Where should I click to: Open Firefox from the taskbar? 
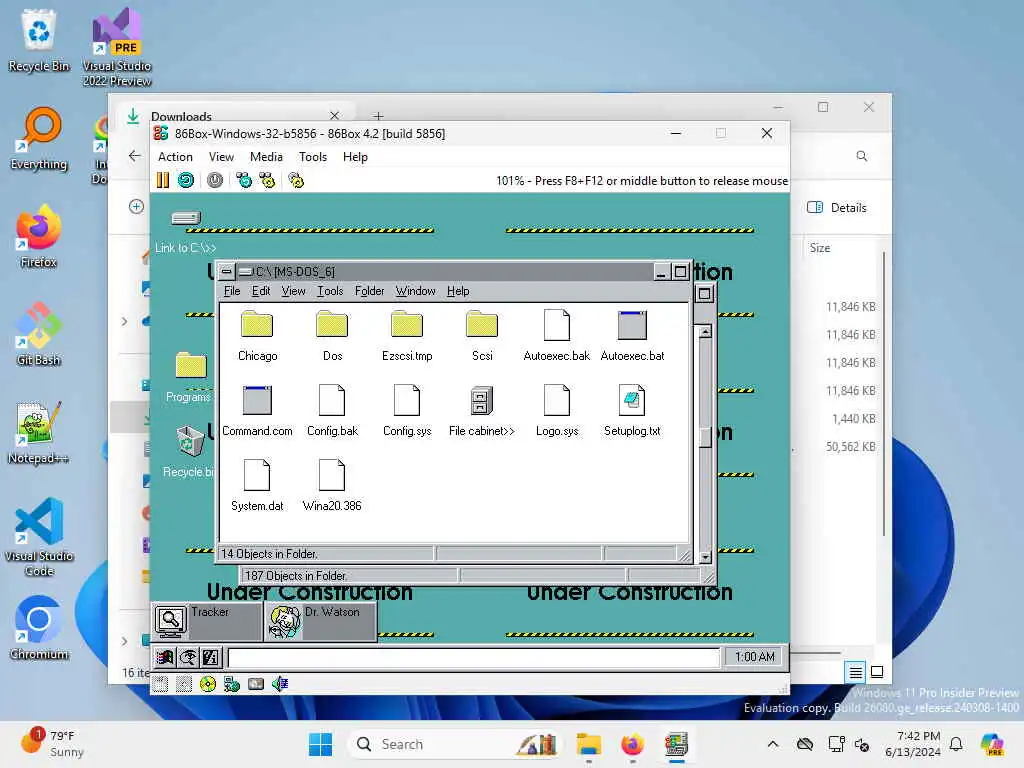pyautogui.click(x=632, y=744)
